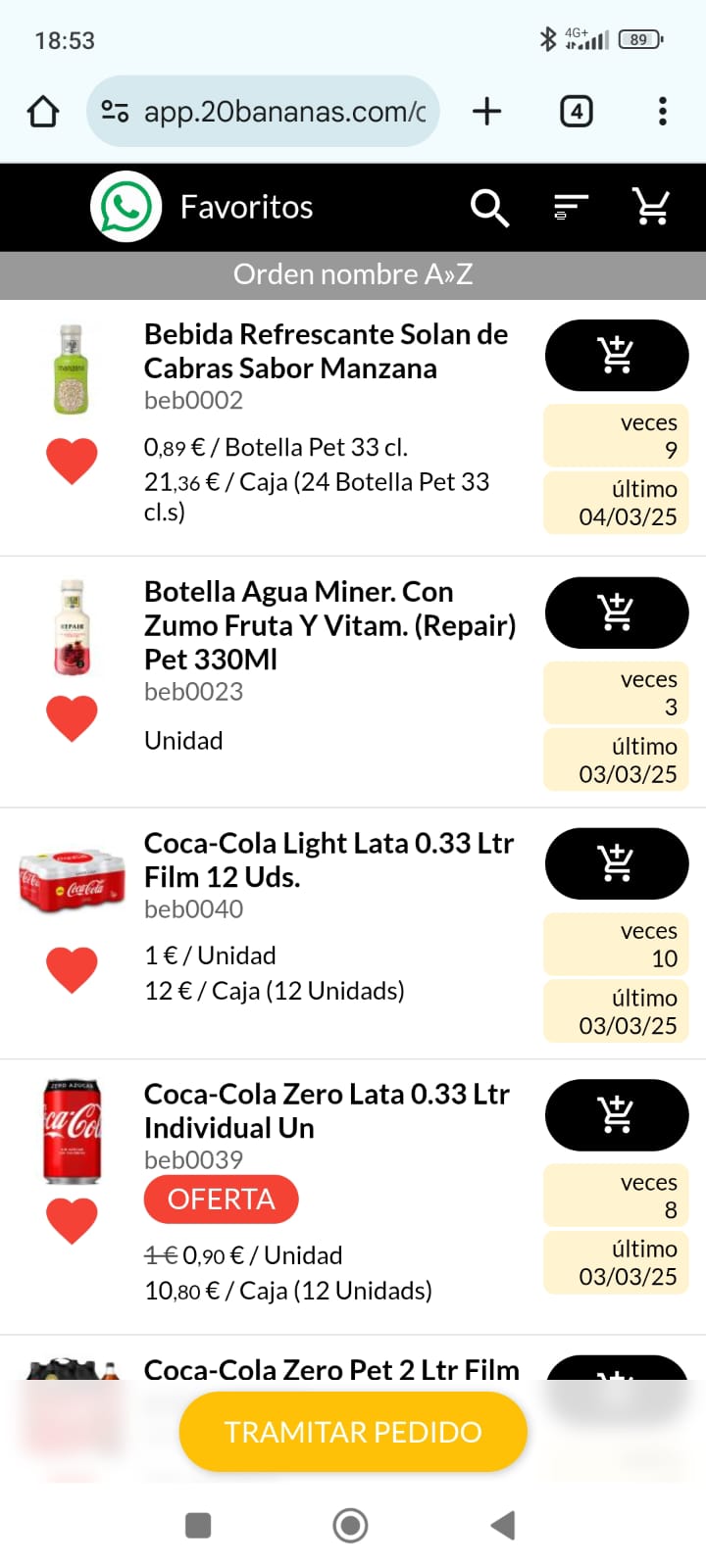The width and height of the screenshot is (706, 1568).
Task: Add Coca-Cola Zero Lata to cart
Action: click(617, 1114)
